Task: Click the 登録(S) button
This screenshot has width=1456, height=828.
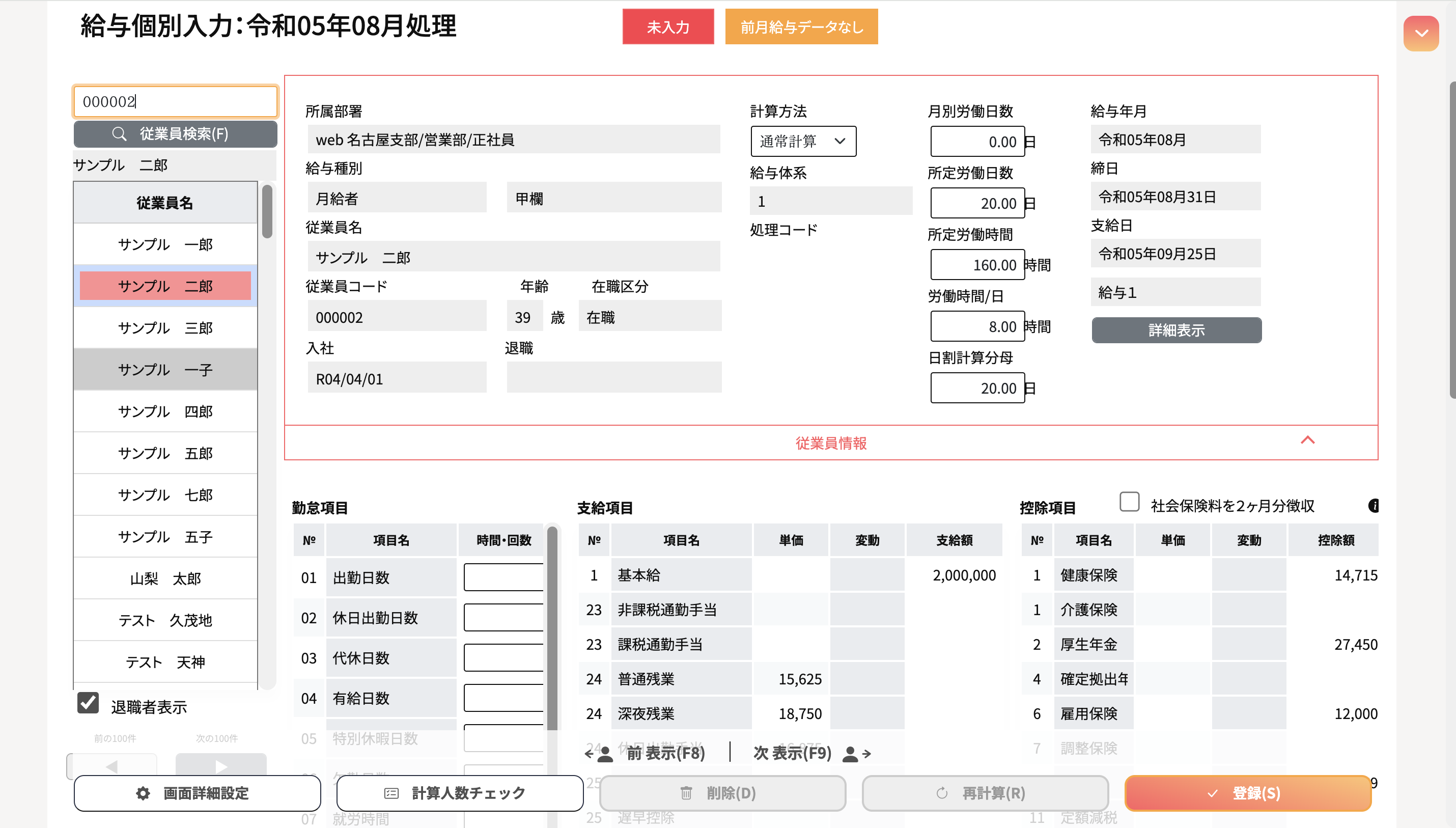Action: click(x=1248, y=793)
